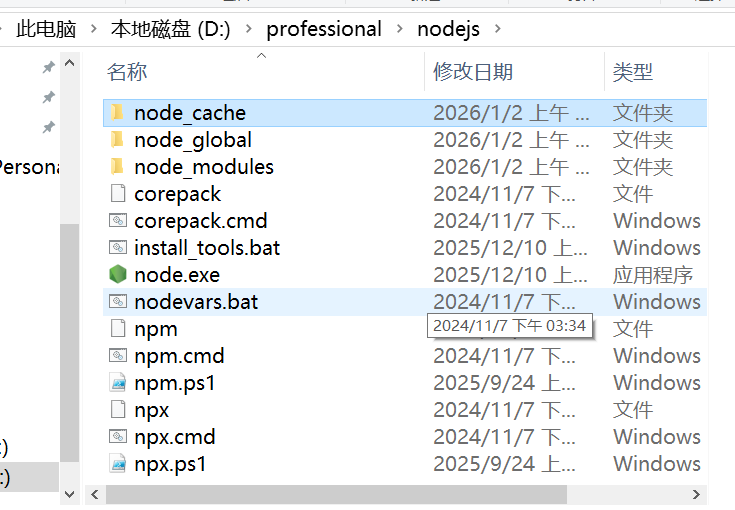Select the file name install_tools.bat
735x510 pixels.
coord(207,248)
